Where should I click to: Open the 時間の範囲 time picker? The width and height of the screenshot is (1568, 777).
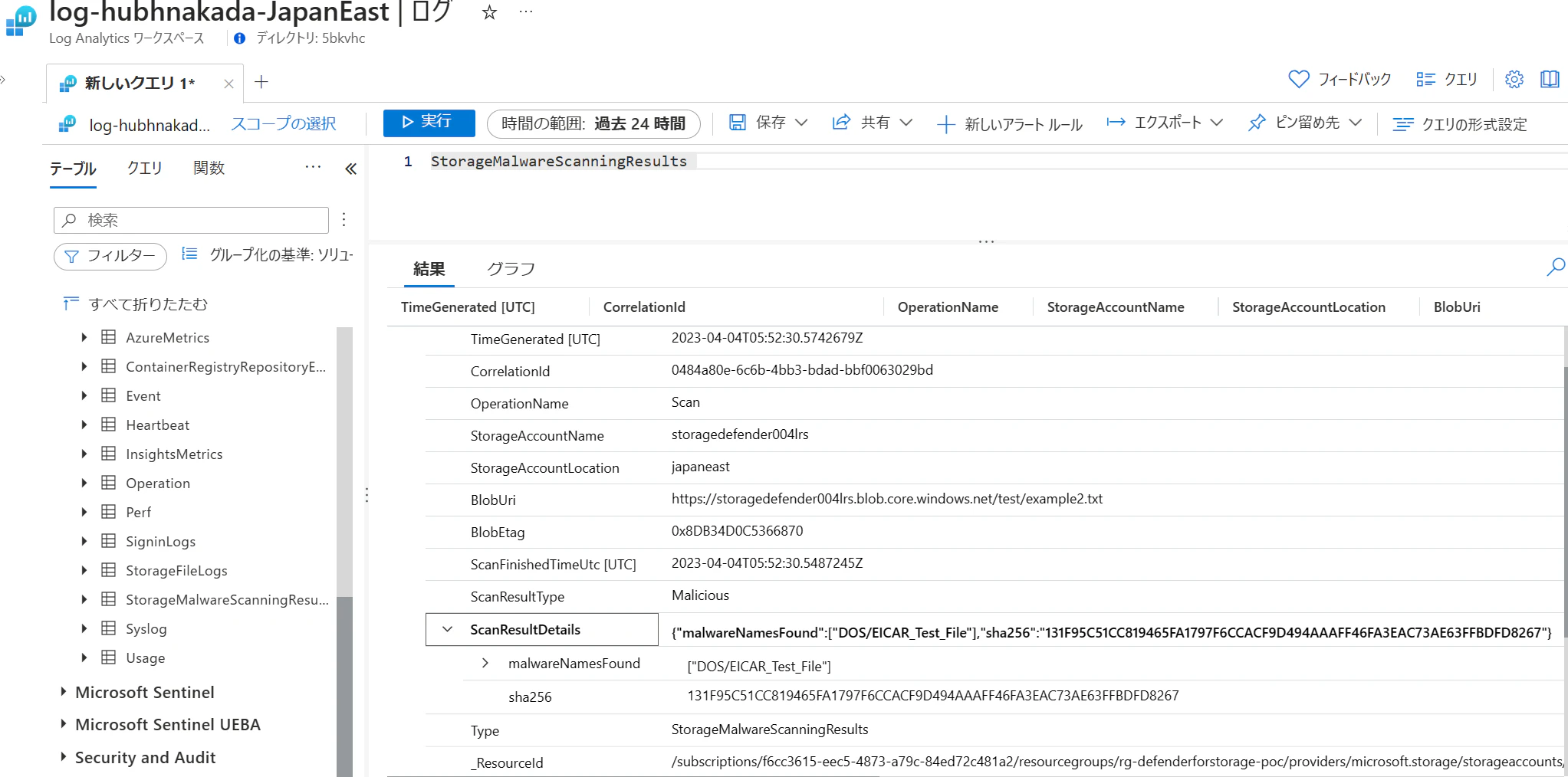coord(593,123)
